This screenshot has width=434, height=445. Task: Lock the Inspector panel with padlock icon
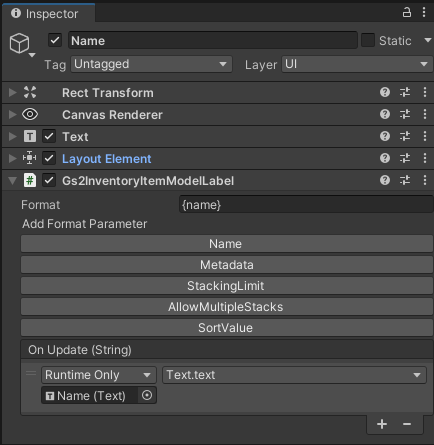click(407, 13)
